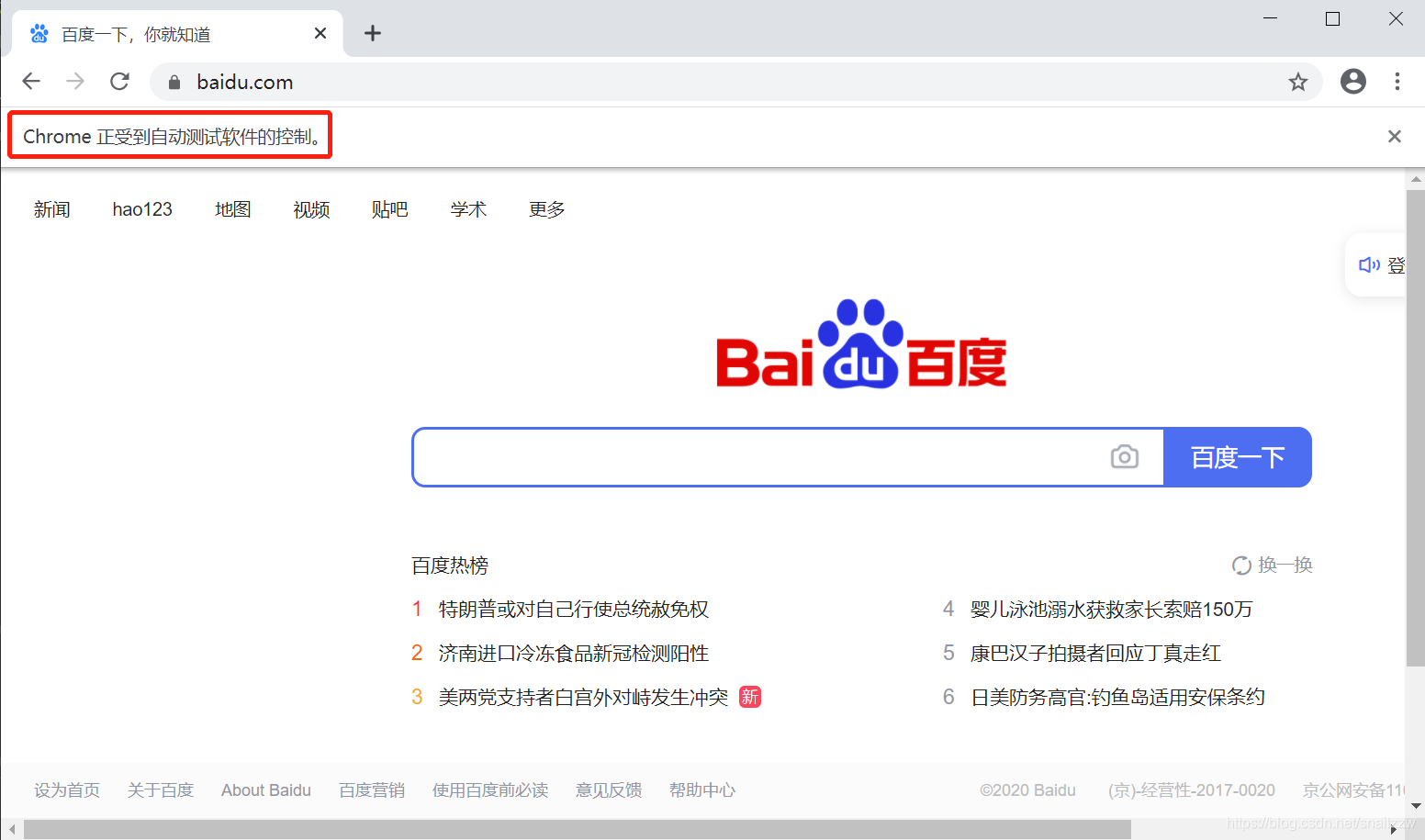Search by image using the camera icon
The height and width of the screenshot is (840, 1425).
pyautogui.click(x=1124, y=456)
